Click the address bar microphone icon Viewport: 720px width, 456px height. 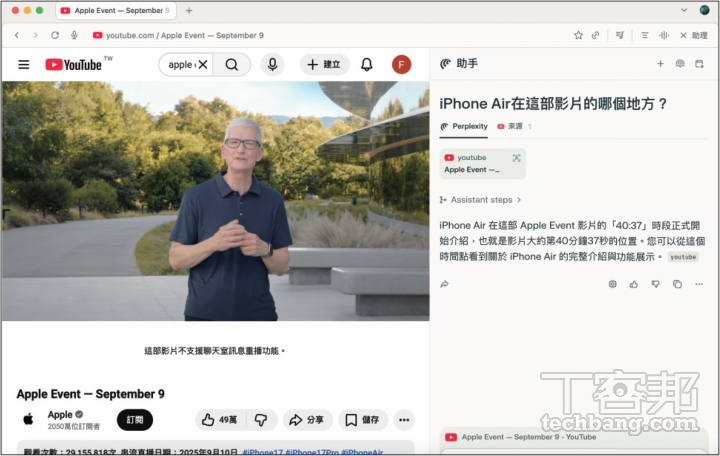tap(74, 35)
